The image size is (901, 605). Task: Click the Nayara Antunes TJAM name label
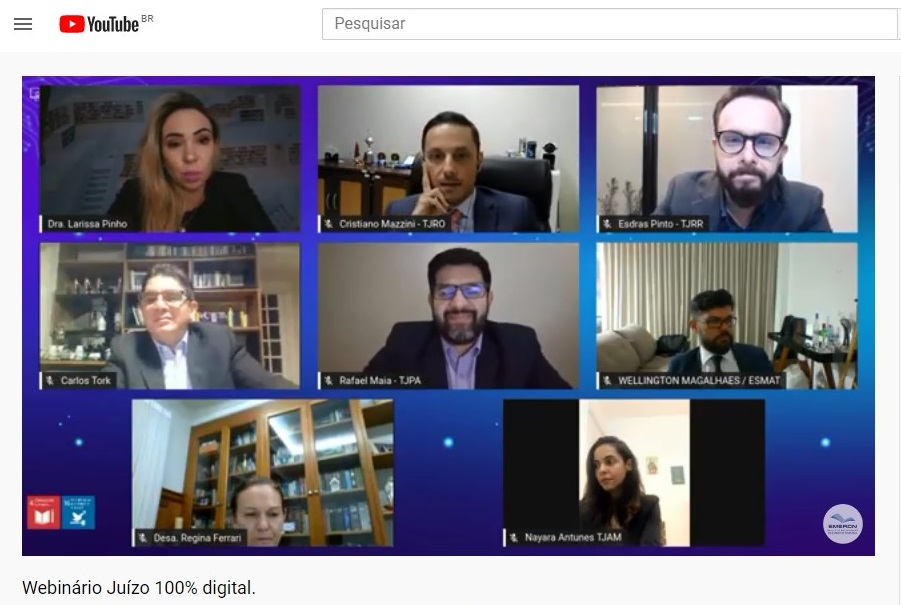tap(573, 537)
